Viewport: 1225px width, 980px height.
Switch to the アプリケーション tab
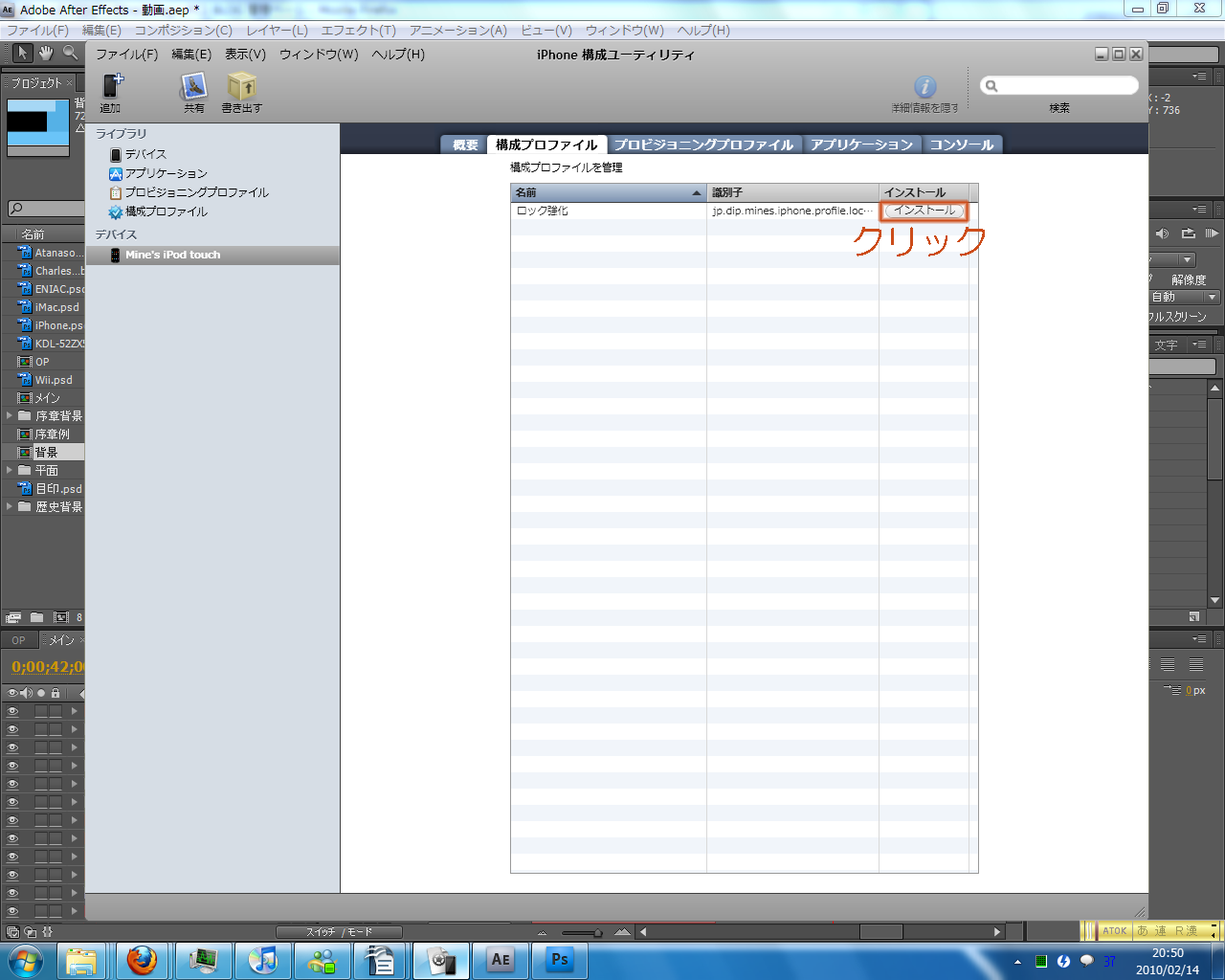tap(861, 145)
